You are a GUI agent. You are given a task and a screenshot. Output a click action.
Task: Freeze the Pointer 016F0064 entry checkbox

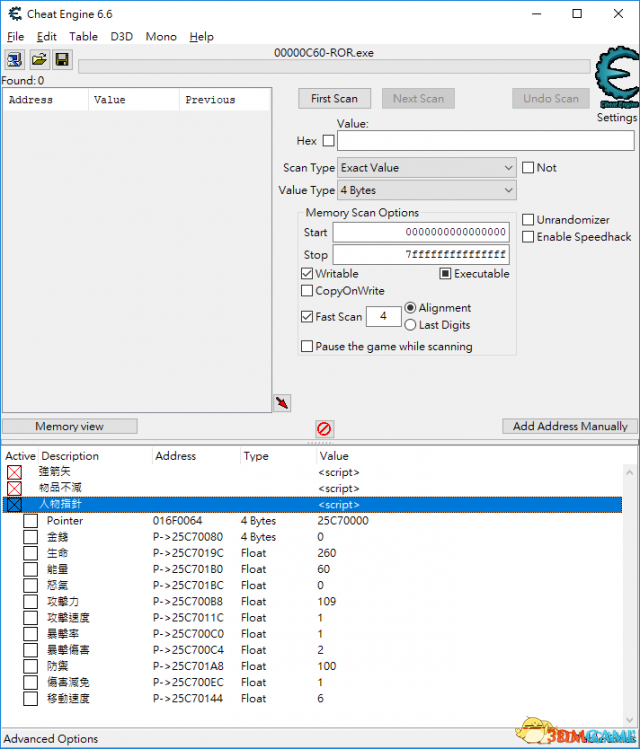tap(31, 521)
